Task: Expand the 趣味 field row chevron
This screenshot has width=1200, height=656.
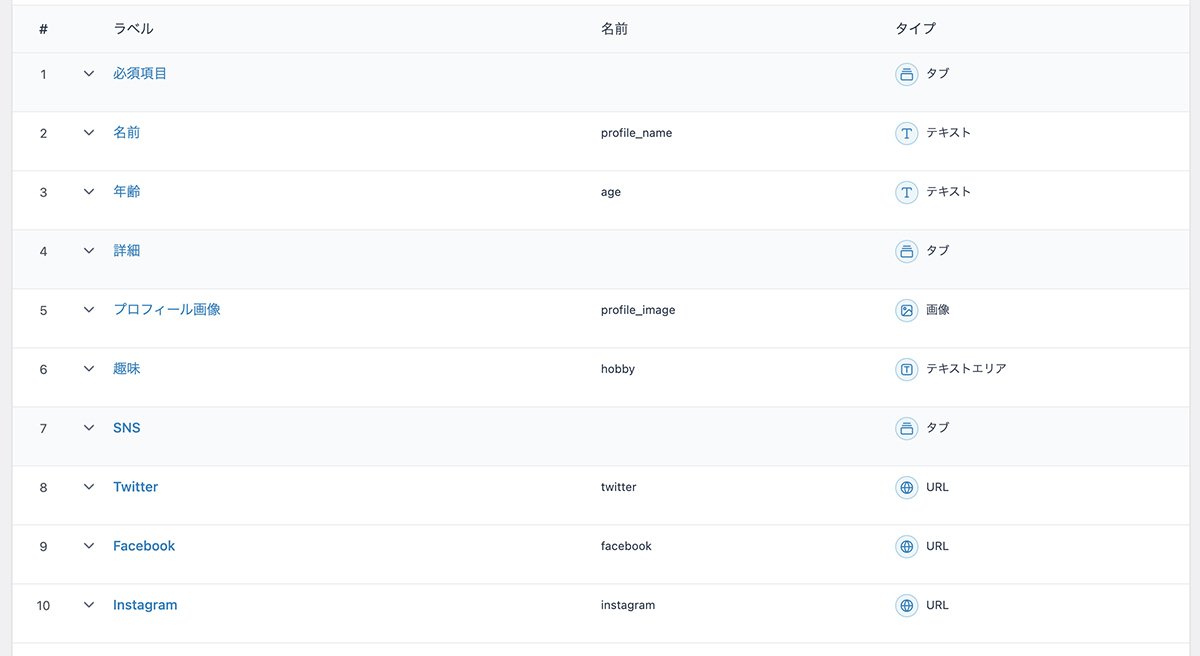Action: click(x=89, y=369)
